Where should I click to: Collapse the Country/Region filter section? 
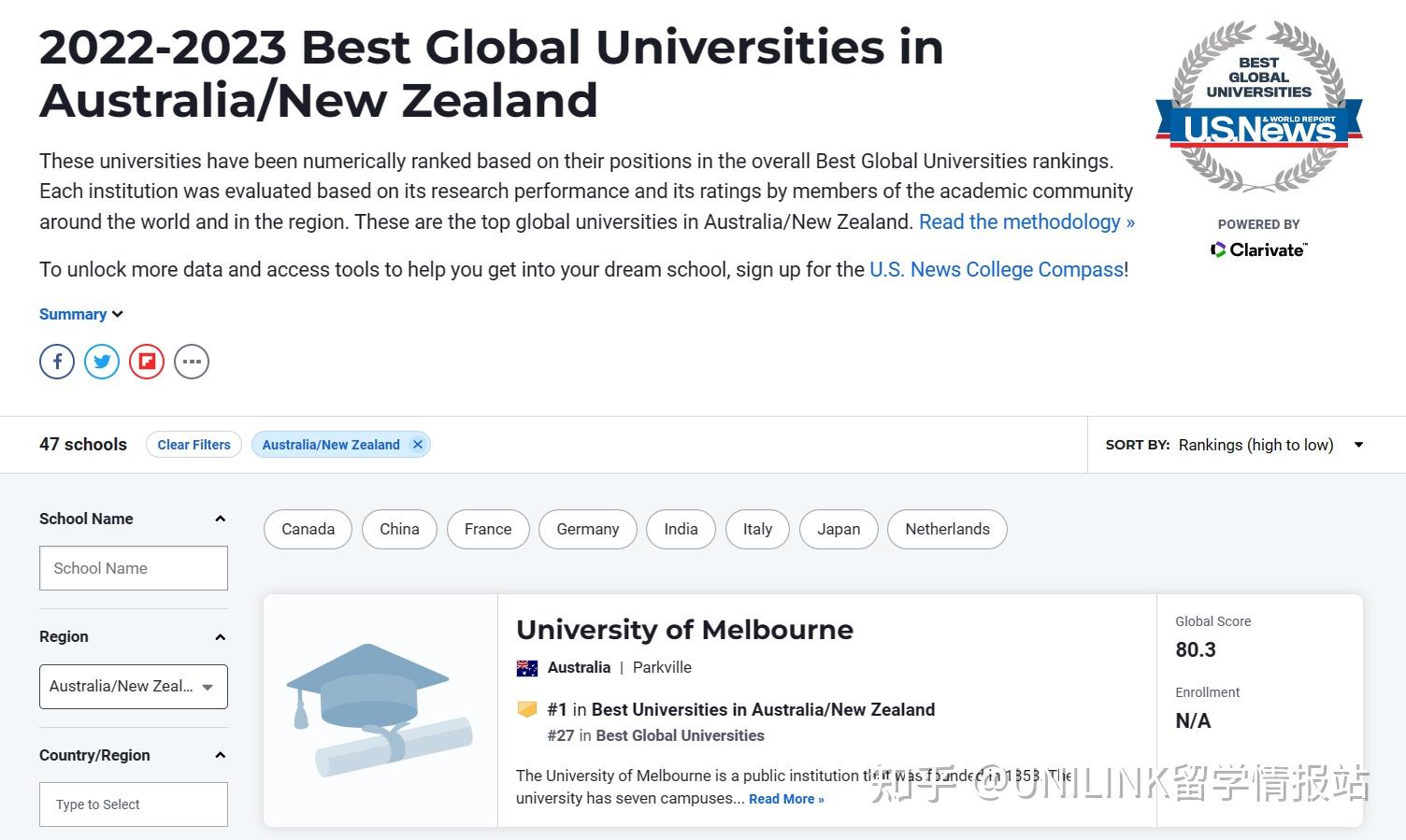[x=220, y=755]
